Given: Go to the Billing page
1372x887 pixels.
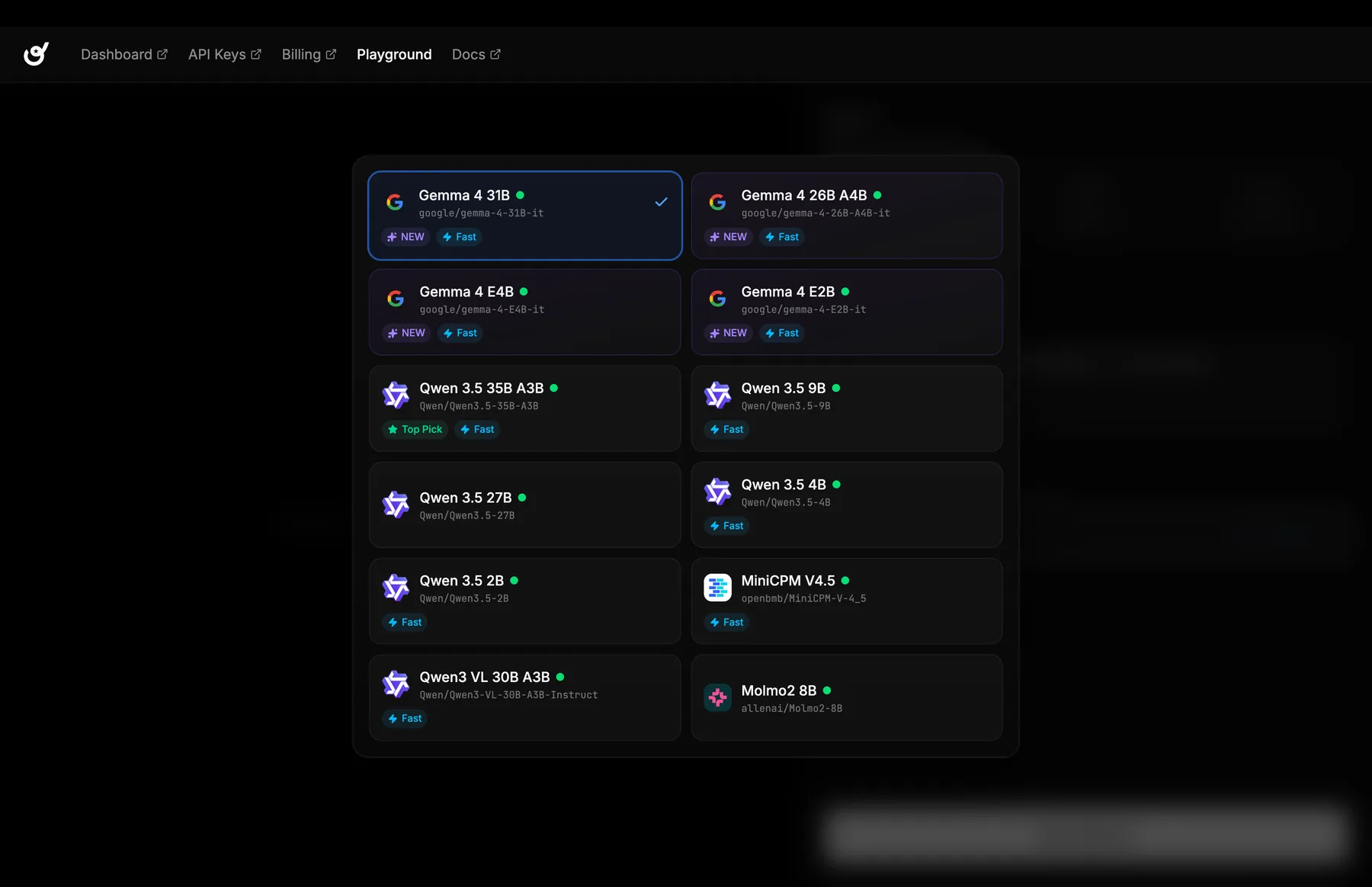Looking at the screenshot, I should [x=309, y=54].
